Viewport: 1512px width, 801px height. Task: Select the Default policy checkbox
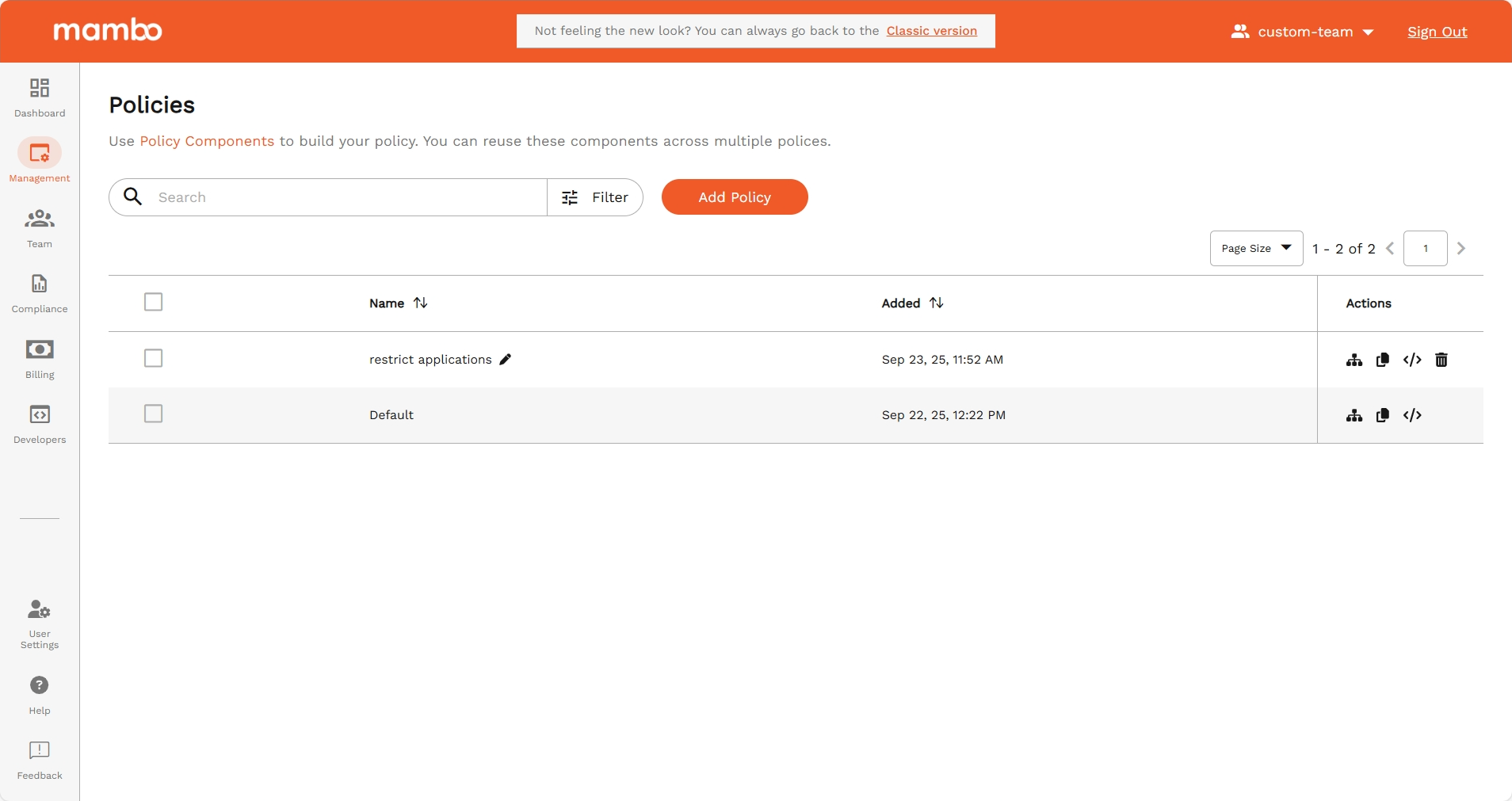[154, 414]
